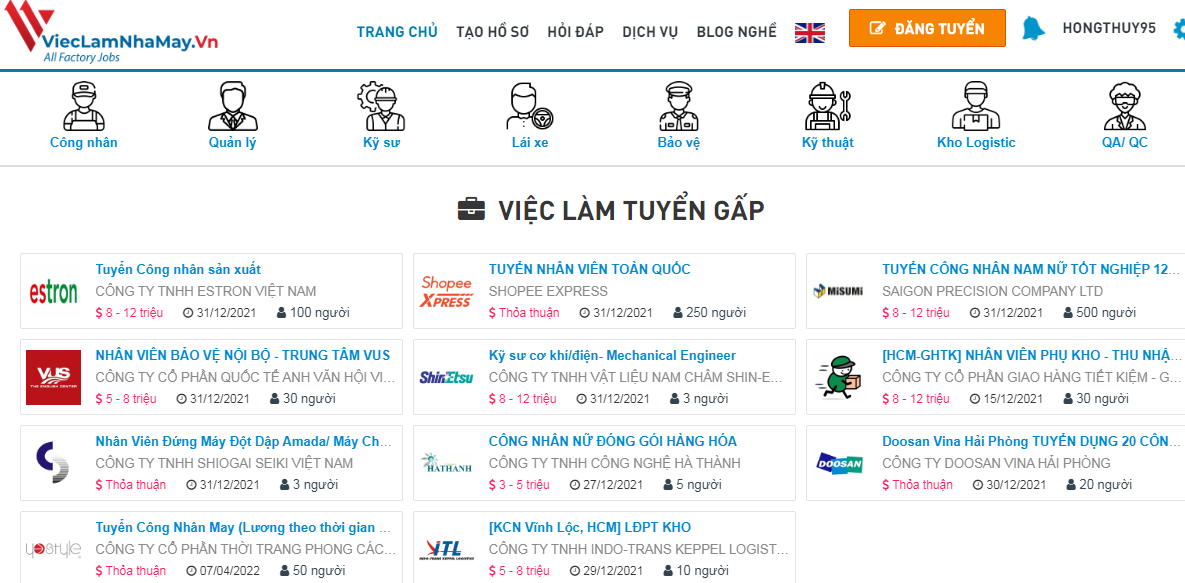Screen dimensions: 1185x583
Task: Open the VUS company logo
Action: (53, 377)
